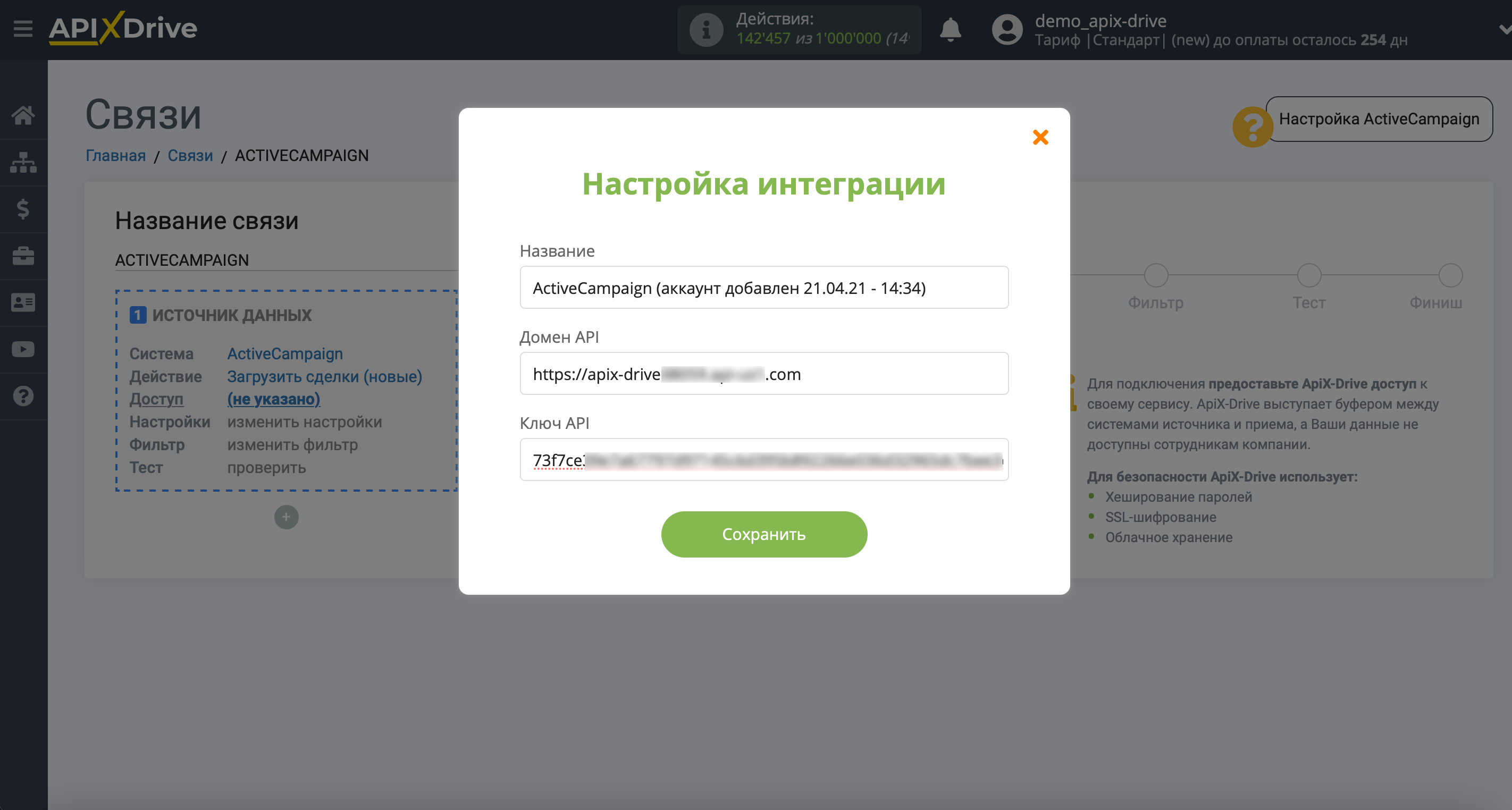Click the ActiveCampaign system link

pyautogui.click(x=284, y=354)
